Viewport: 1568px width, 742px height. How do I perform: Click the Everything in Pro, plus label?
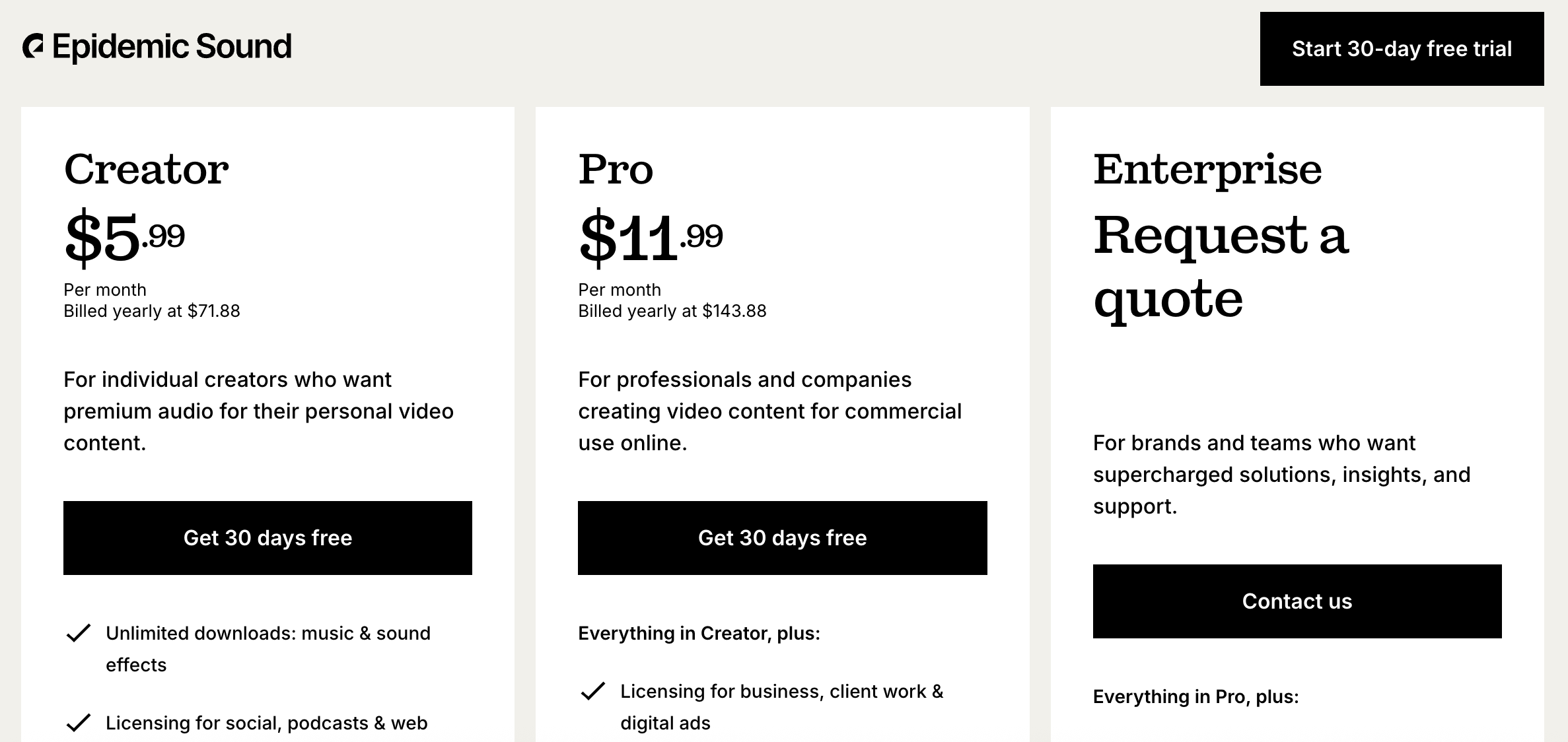click(1195, 696)
